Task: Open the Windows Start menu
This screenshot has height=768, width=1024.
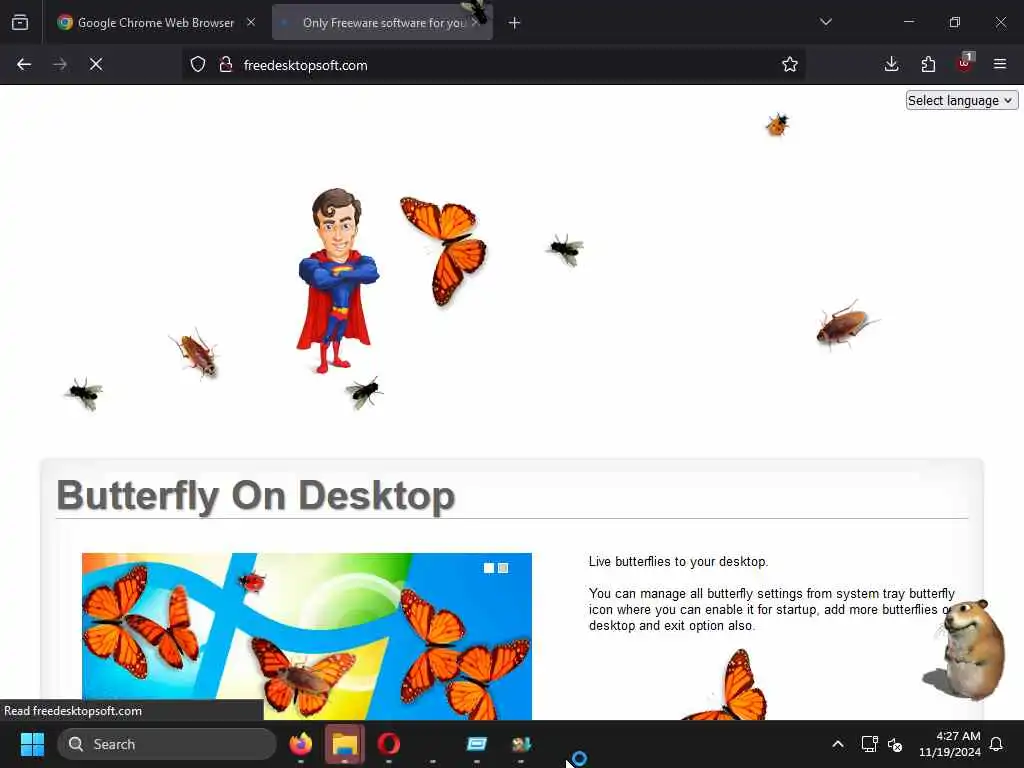Action: click(32, 744)
